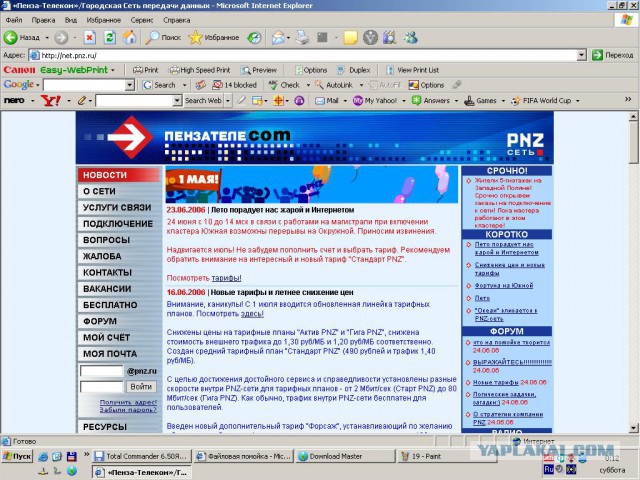Click the Print printer icon in IE toolbar

tap(302, 38)
